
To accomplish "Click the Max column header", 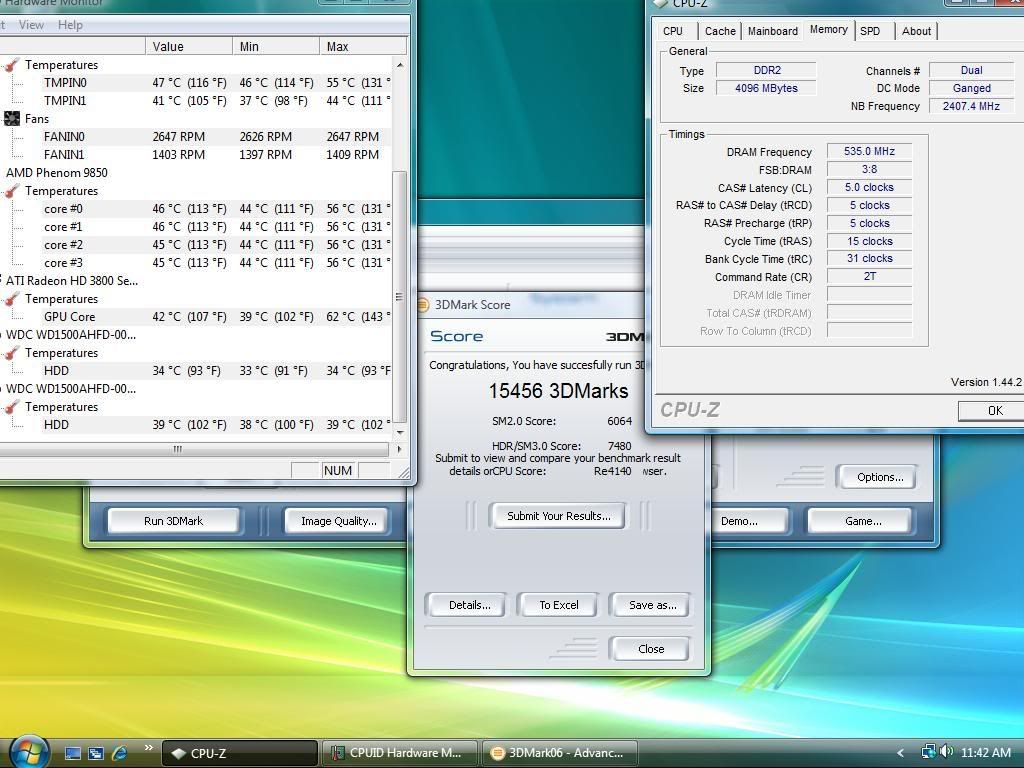I will pyautogui.click(x=362, y=46).
